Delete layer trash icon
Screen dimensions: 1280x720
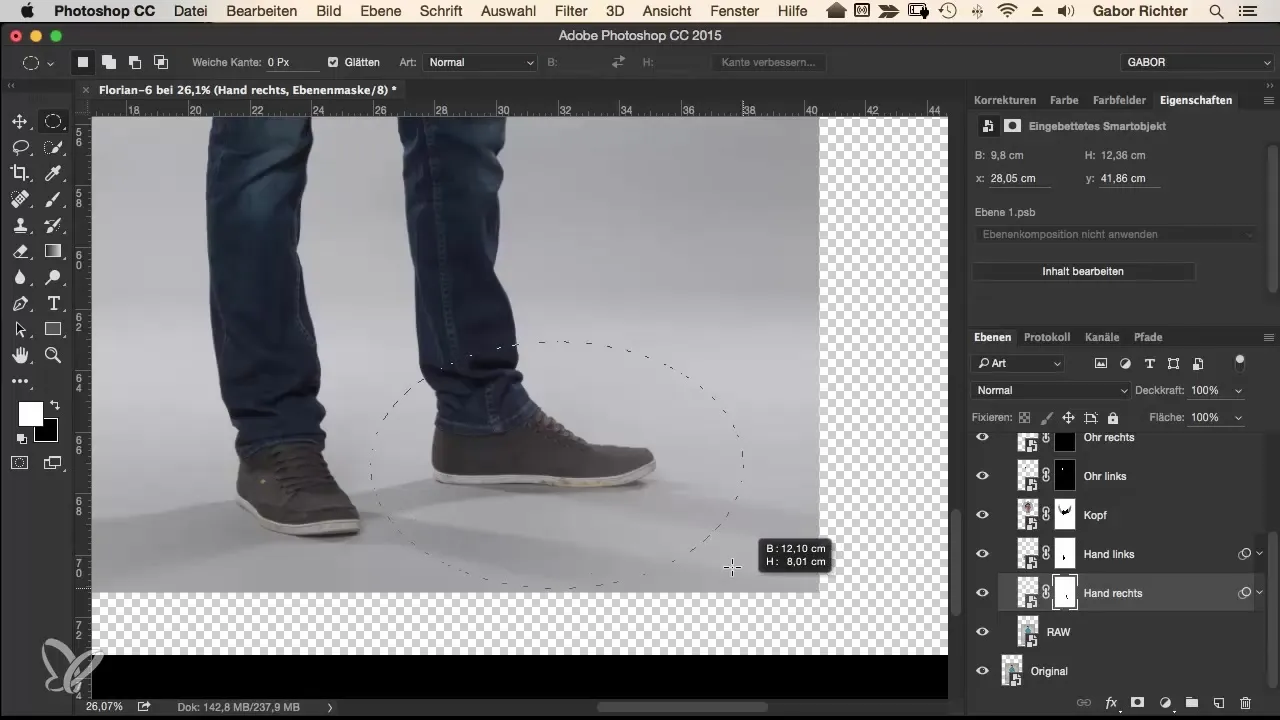1245,703
